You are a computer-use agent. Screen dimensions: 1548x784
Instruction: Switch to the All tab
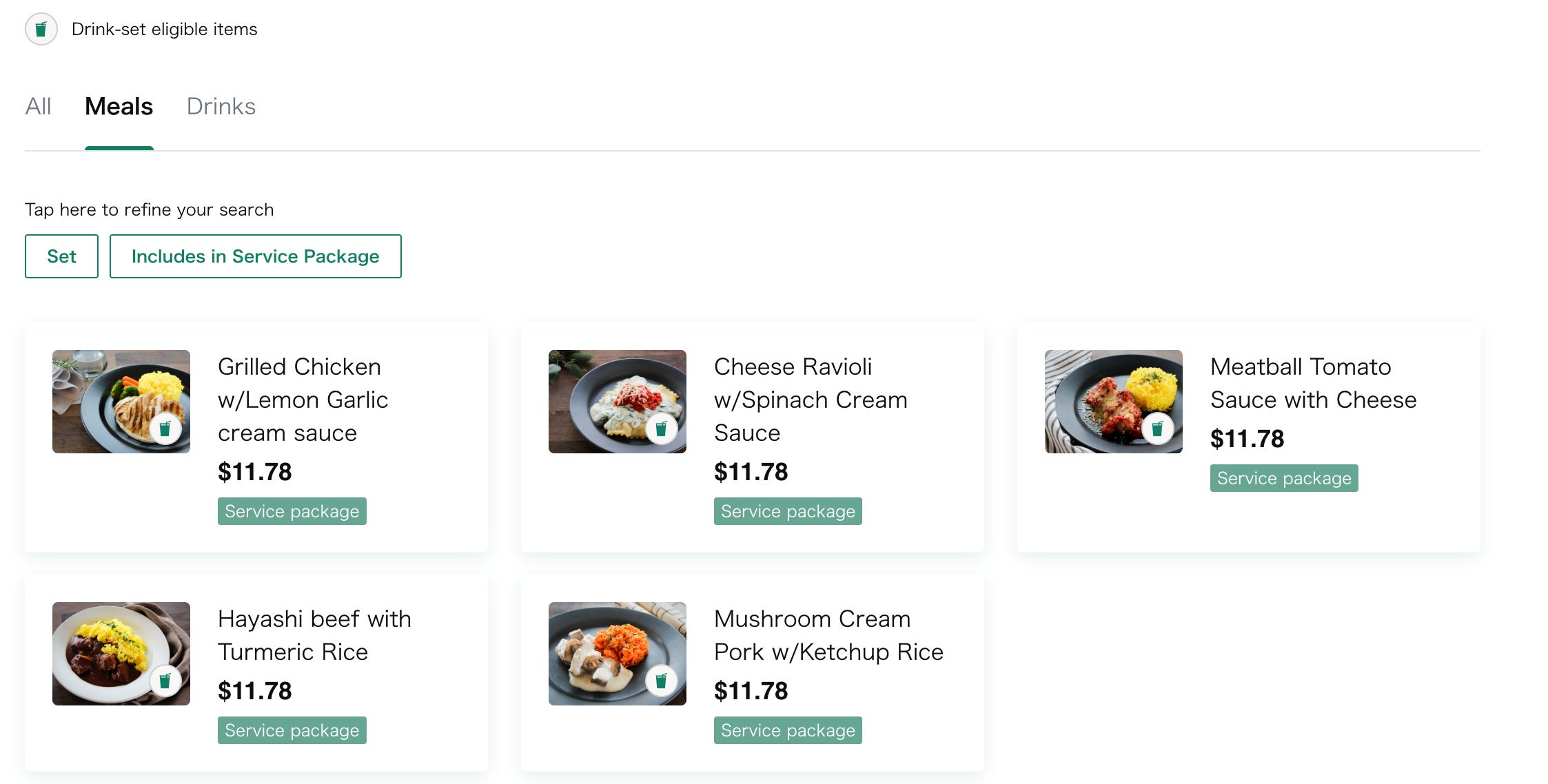point(39,106)
